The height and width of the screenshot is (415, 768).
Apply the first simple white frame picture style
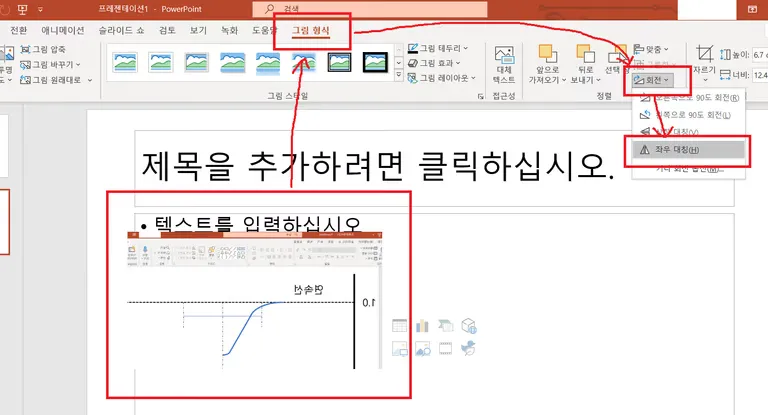pyautogui.click(x=124, y=63)
